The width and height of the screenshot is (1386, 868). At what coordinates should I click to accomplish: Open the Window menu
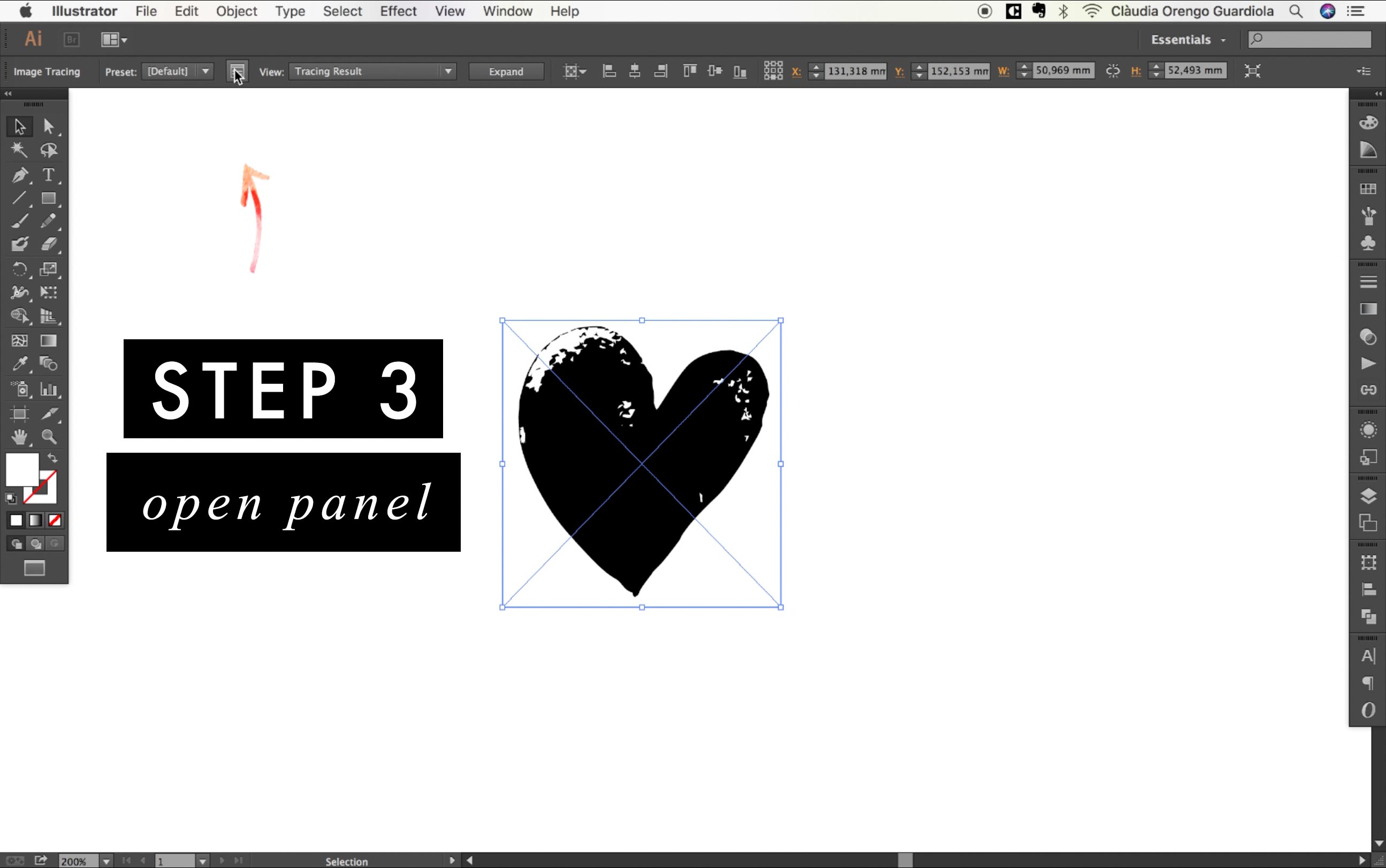(x=507, y=11)
